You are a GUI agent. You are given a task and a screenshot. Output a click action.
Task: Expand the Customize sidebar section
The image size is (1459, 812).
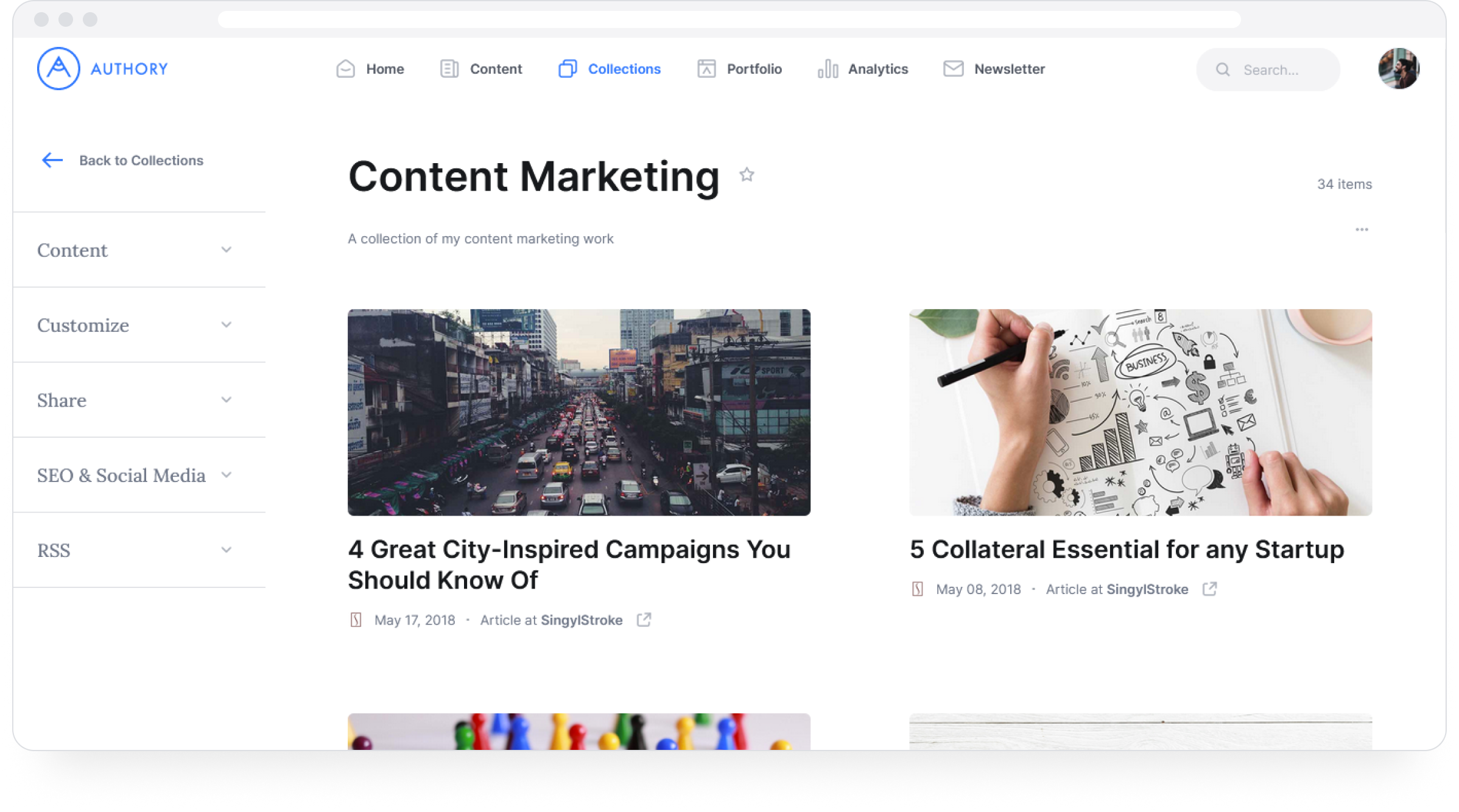226,325
